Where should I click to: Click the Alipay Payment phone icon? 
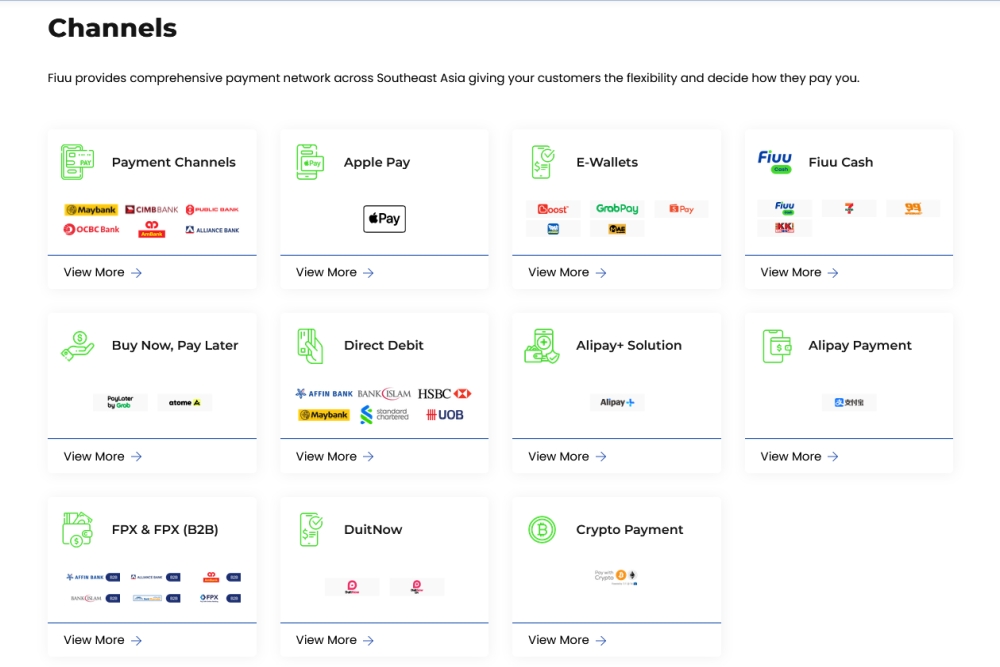(x=777, y=346)
